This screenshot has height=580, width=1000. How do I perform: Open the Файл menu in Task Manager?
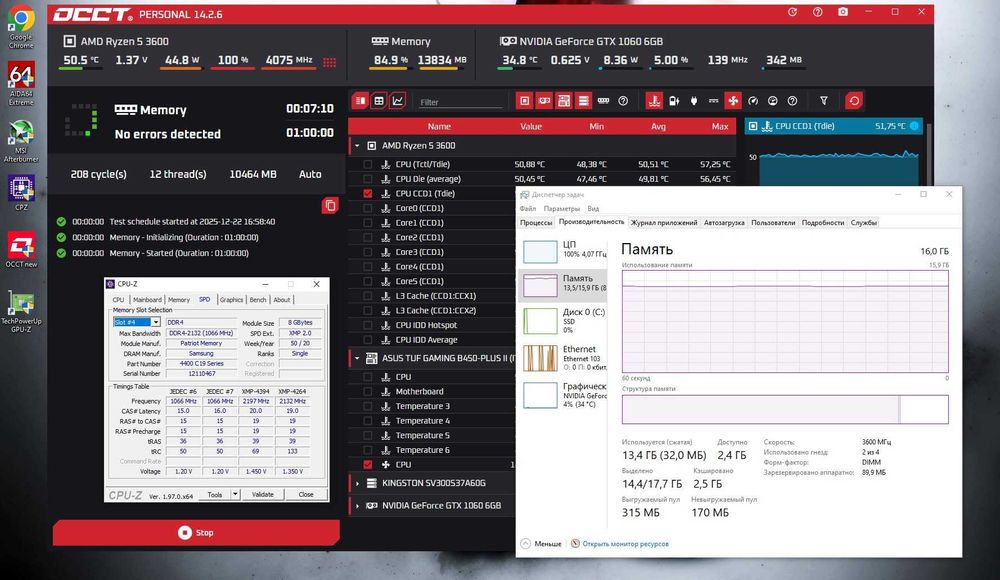[527, 209]
